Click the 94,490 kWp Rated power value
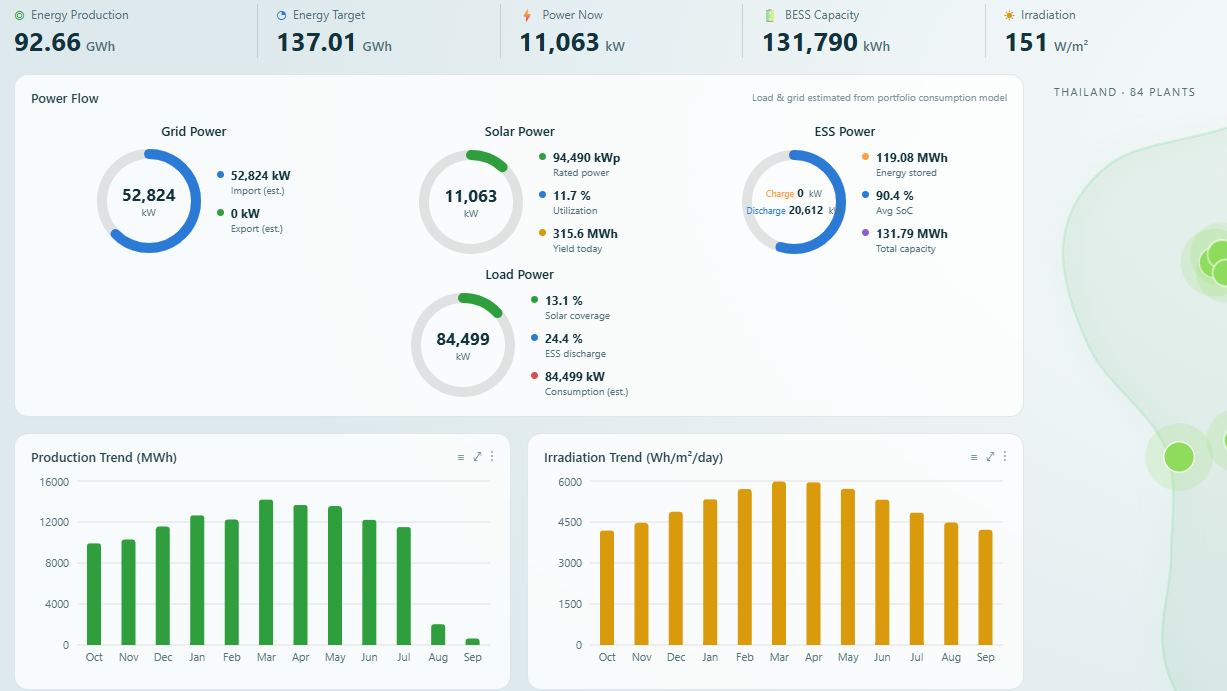 [x=586, y=157]
